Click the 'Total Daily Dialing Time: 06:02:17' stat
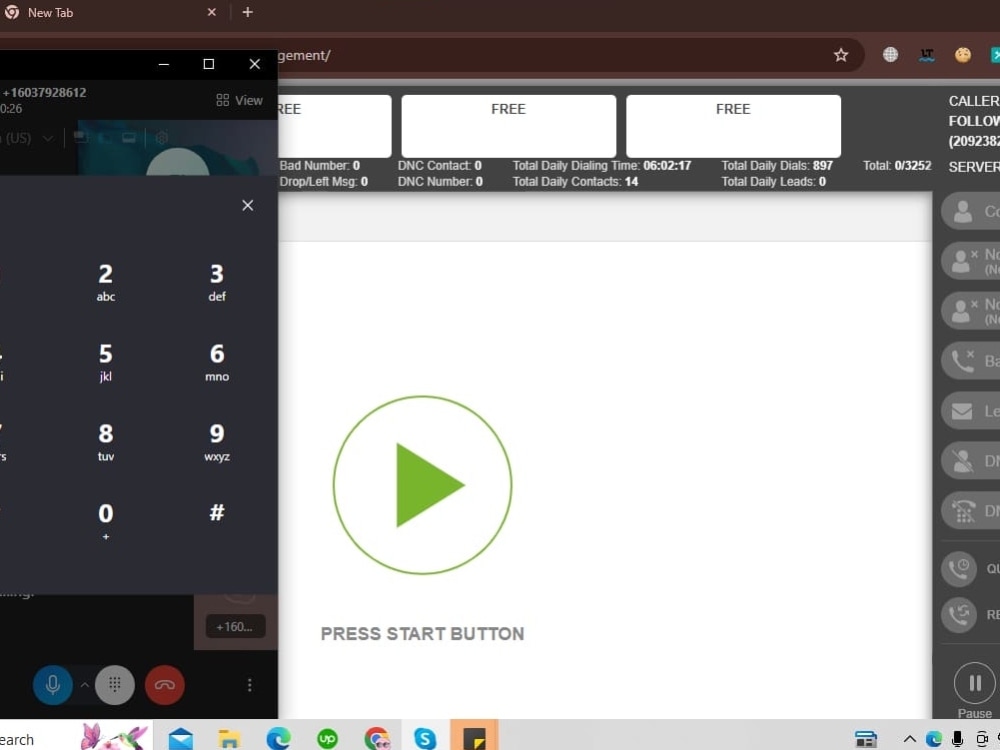Viewport: 1000px width, 750px height. coord(602,166)
